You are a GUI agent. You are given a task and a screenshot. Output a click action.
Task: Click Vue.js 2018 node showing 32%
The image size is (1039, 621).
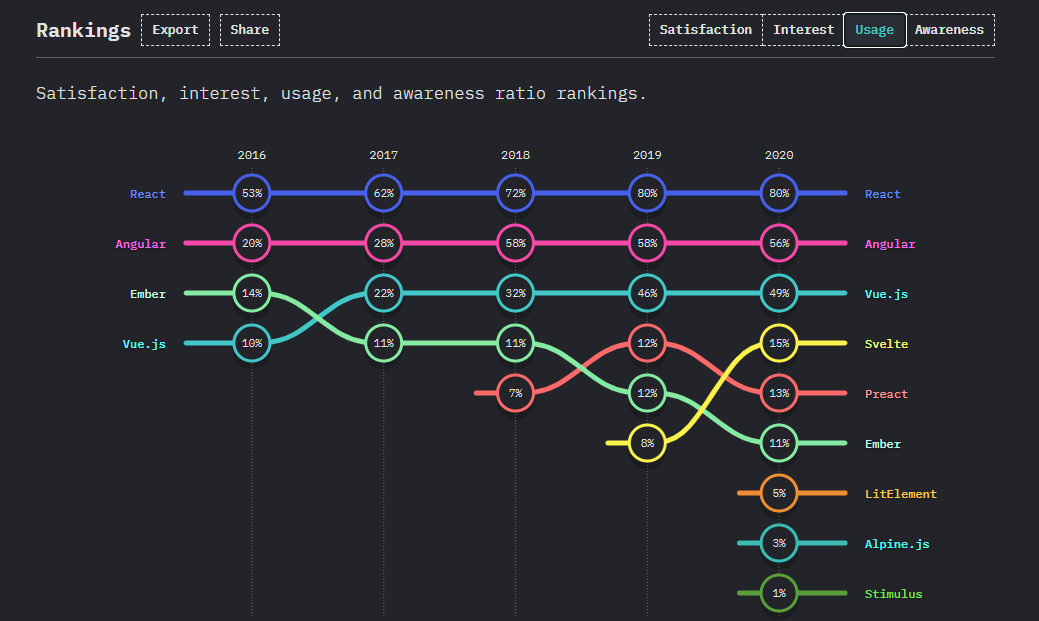click(516, 293)
